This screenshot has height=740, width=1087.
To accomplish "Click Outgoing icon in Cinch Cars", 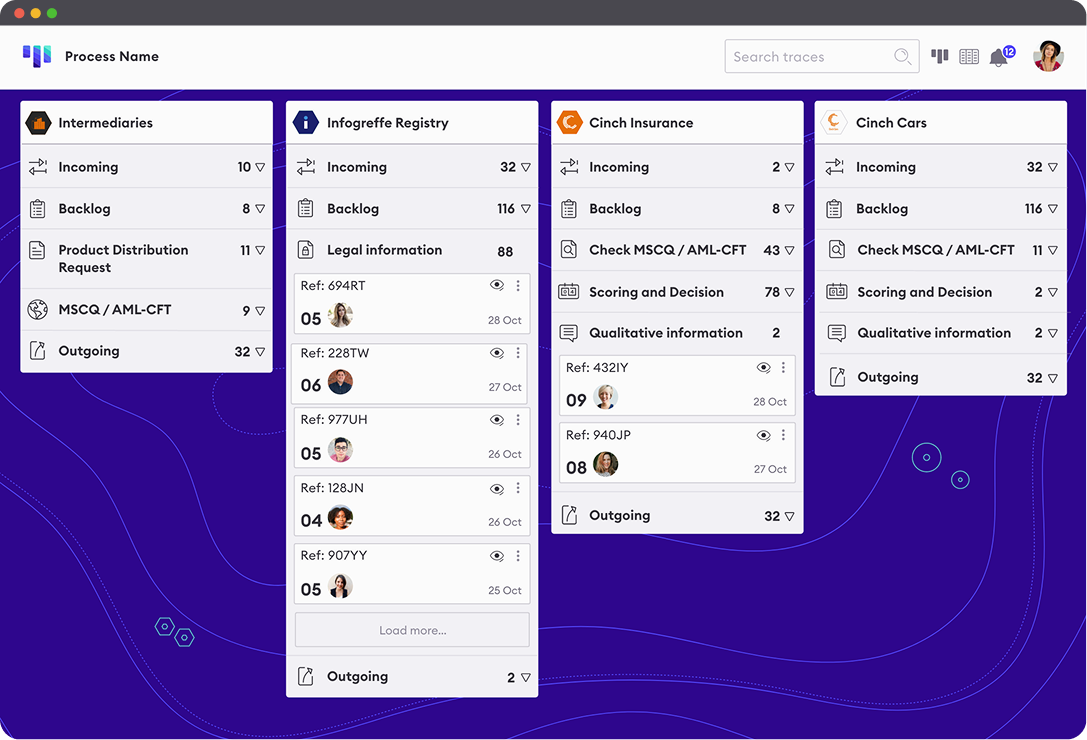I will [837, 377].
